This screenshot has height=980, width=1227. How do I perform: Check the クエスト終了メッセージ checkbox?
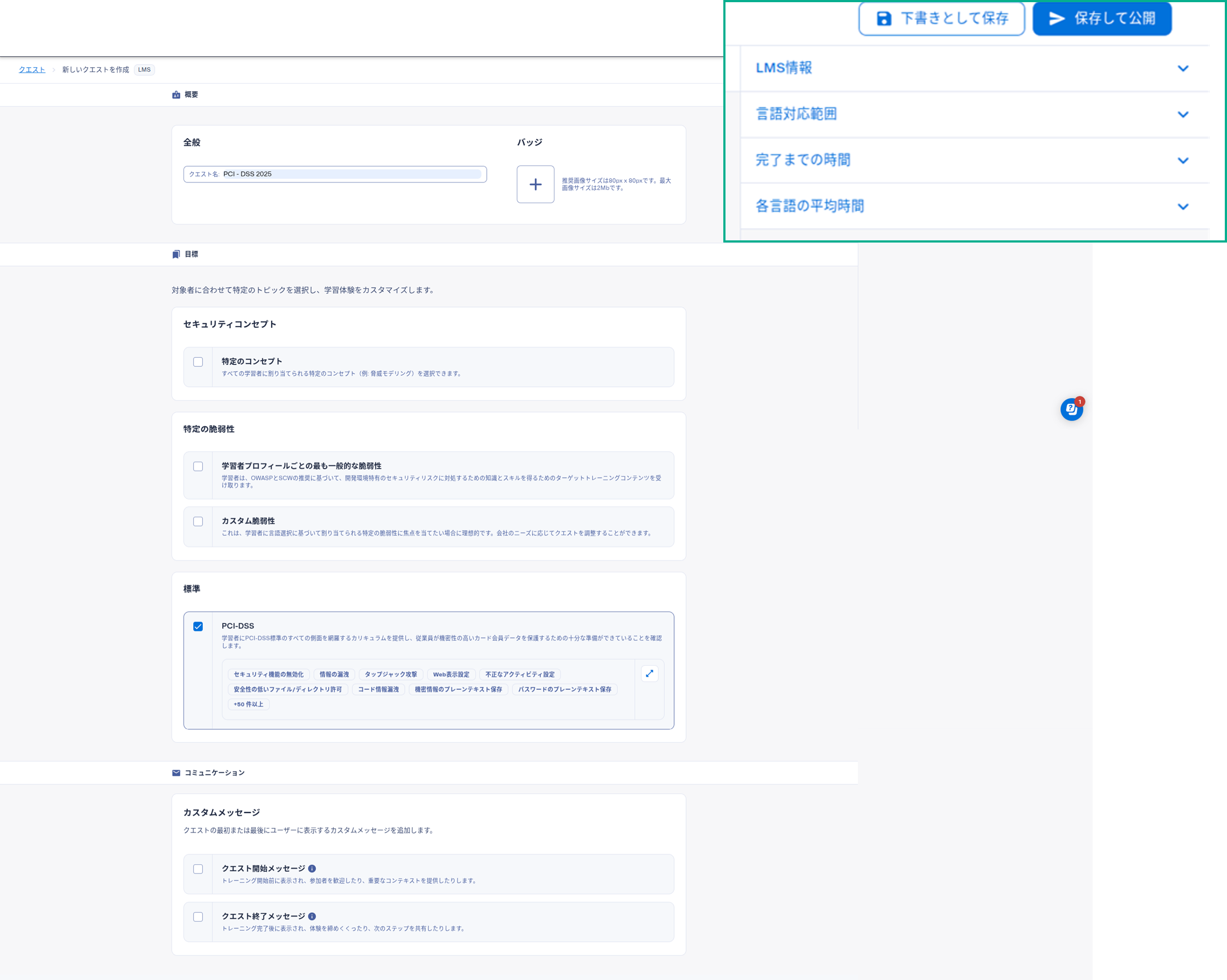click(198, 917)
